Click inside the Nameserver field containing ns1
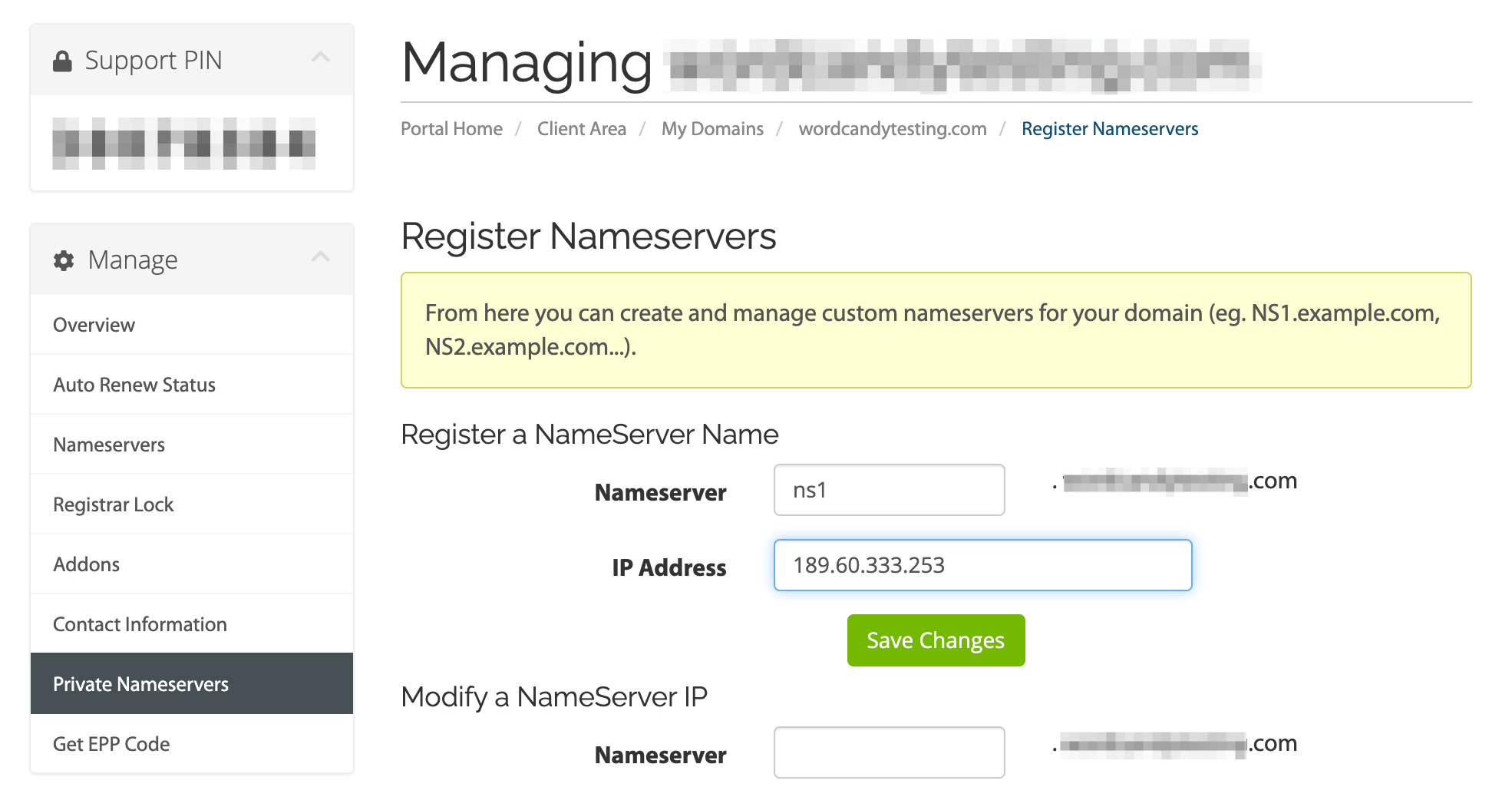Image resolution: width=1512 pixels, height=797 pixels. coord(889,490)
